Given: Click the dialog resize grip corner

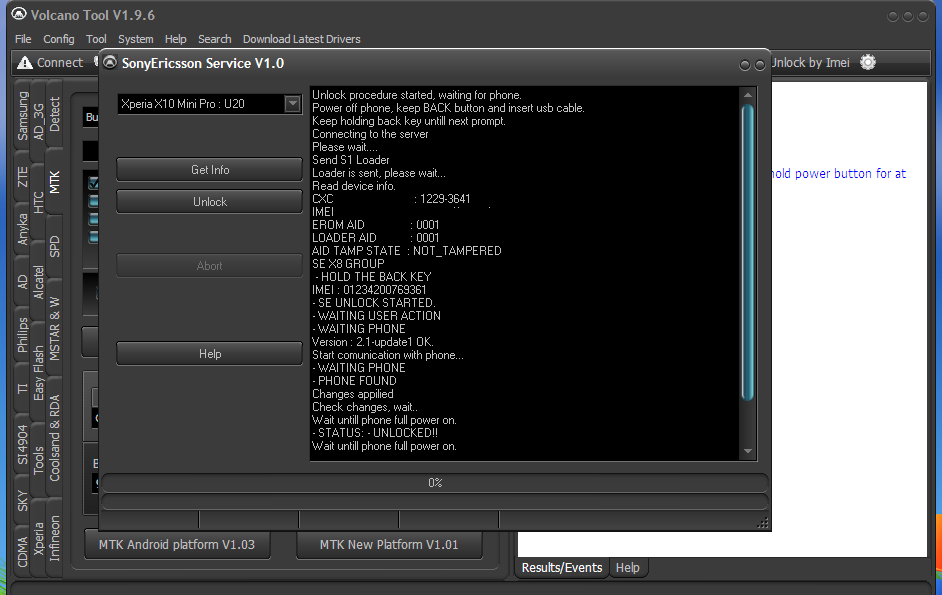Looking at the screenshot, I should [x=762, y=523].
